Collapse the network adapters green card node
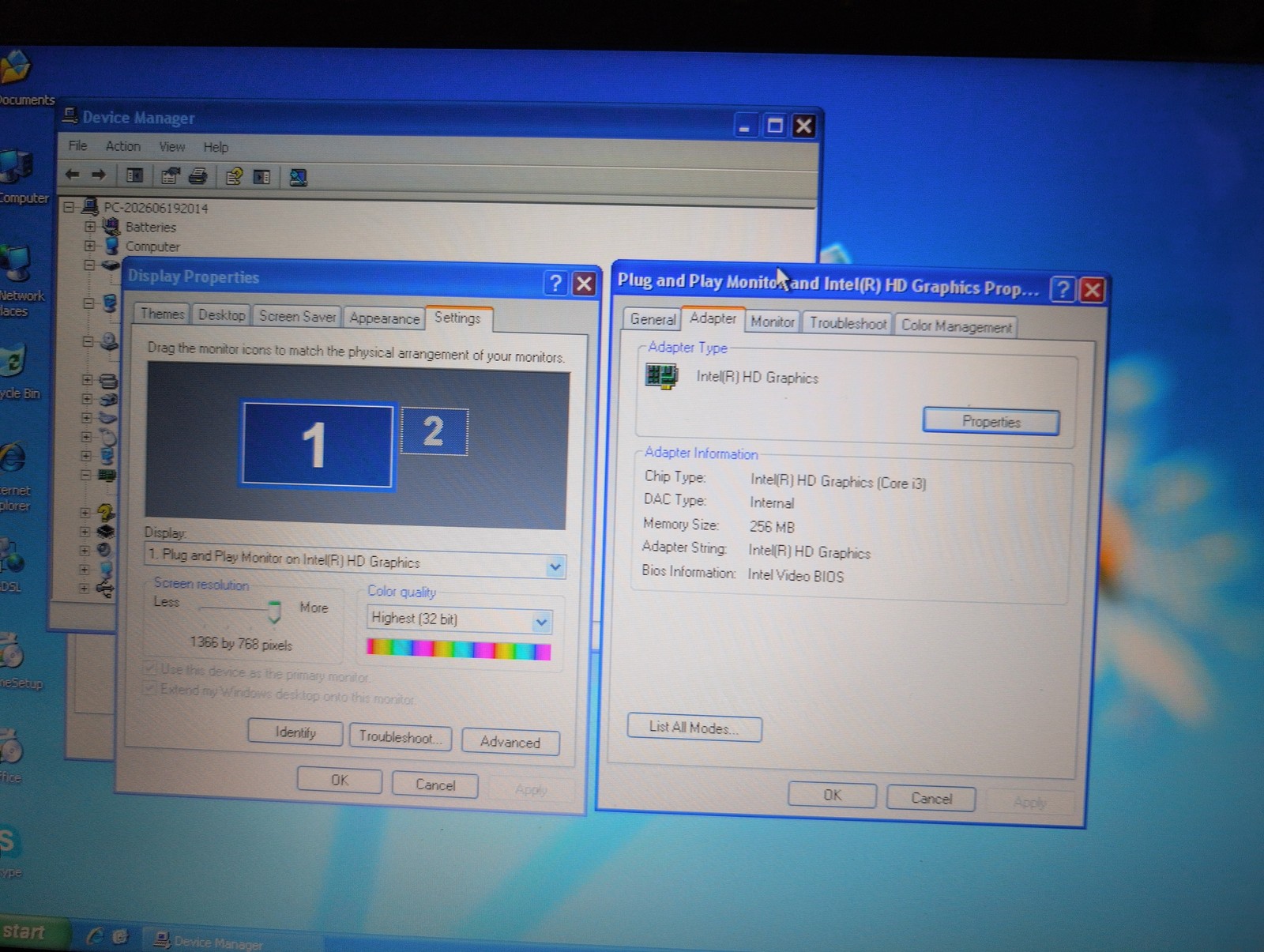Viewport: 1264px width, 952px height. (x=86, y=475)
